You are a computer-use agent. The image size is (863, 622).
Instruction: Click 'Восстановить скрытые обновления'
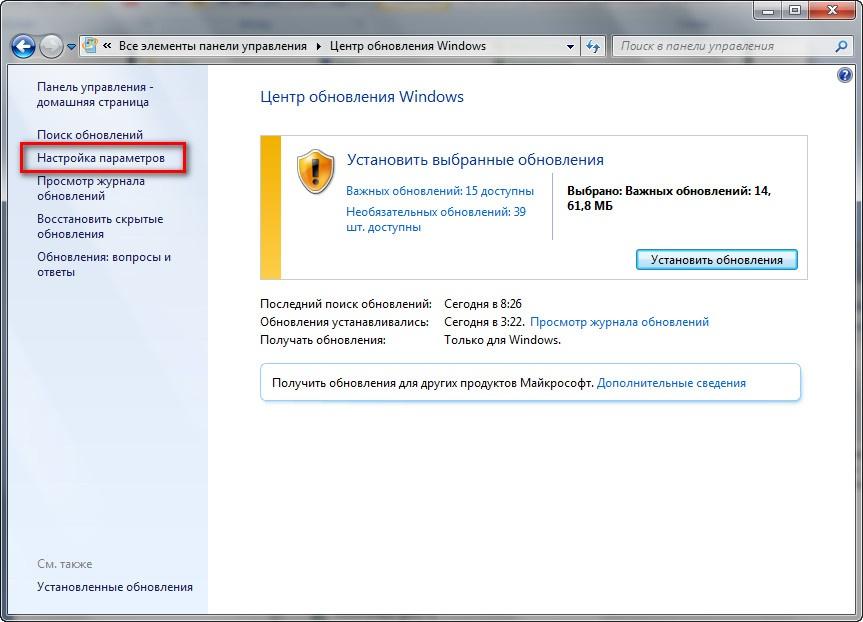(100, 226)
